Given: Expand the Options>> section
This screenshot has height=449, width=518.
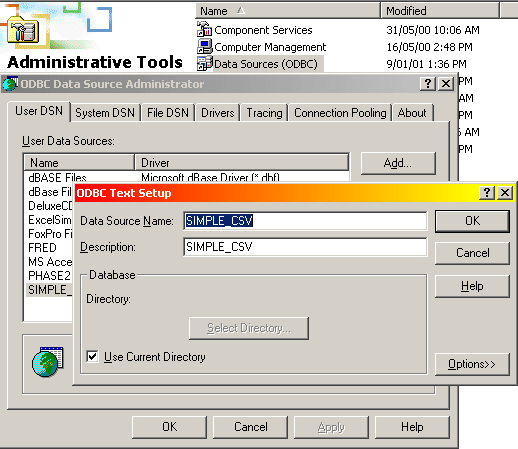Looking at the screenshot, I should [x=472, y=364].
